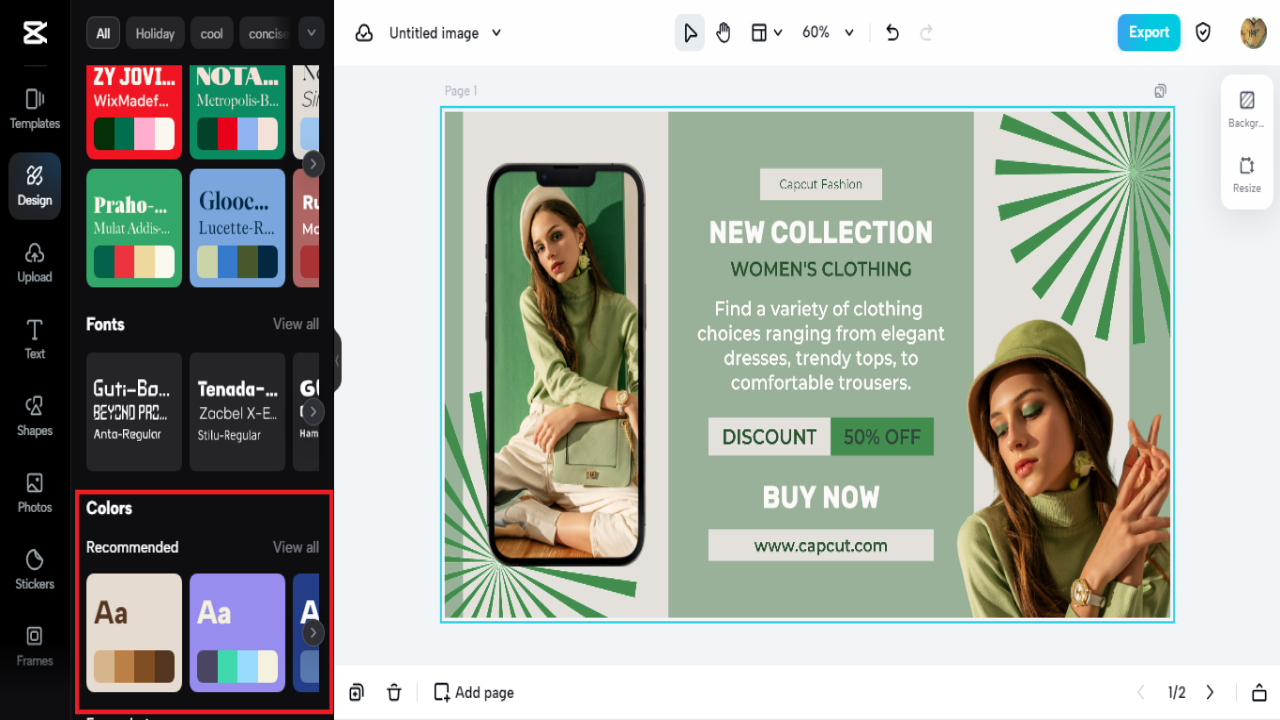Select the WOMEN'S CLOTHING text
Screen dimensions: 1280x720
pyautogui.click(x=821, y=269)
